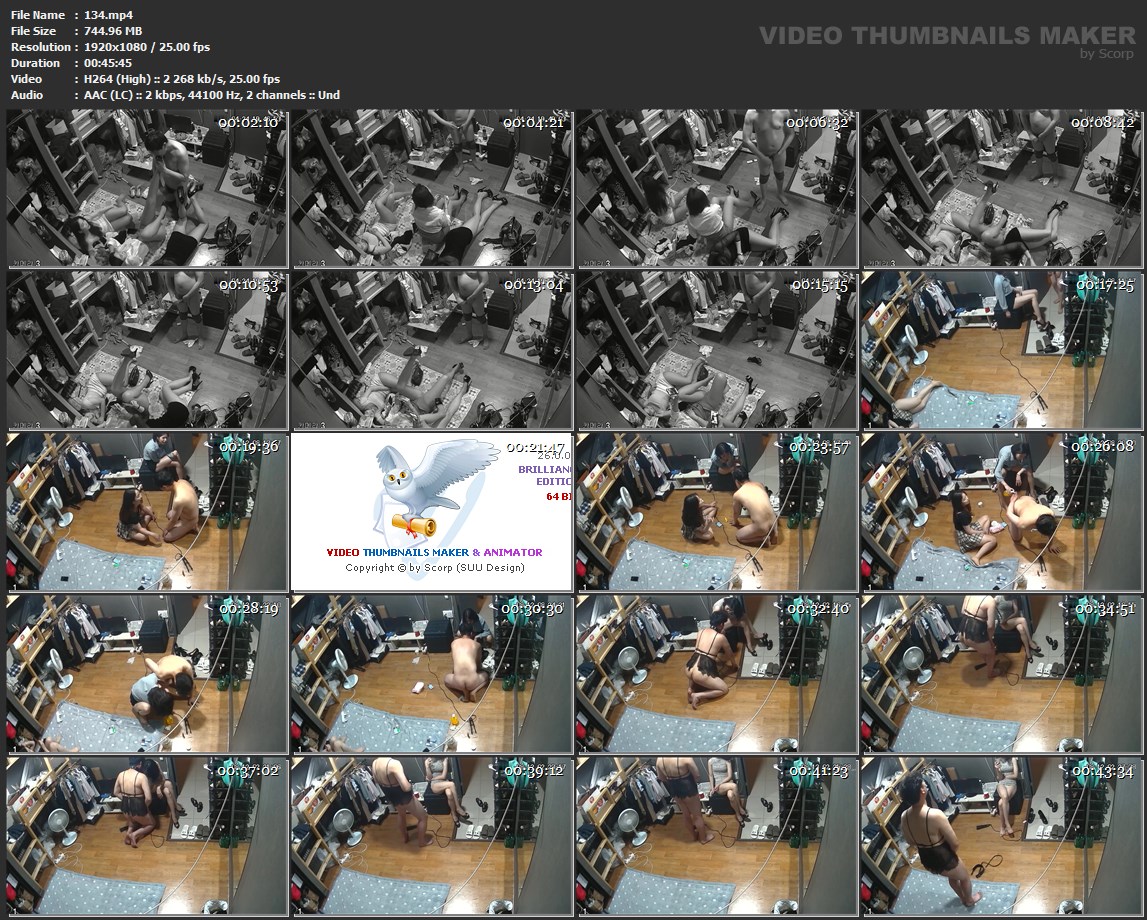Screen dimensions: 1147x920
Task: Click the last frame at 00:43:34
Action: [x=1001, y=836]
